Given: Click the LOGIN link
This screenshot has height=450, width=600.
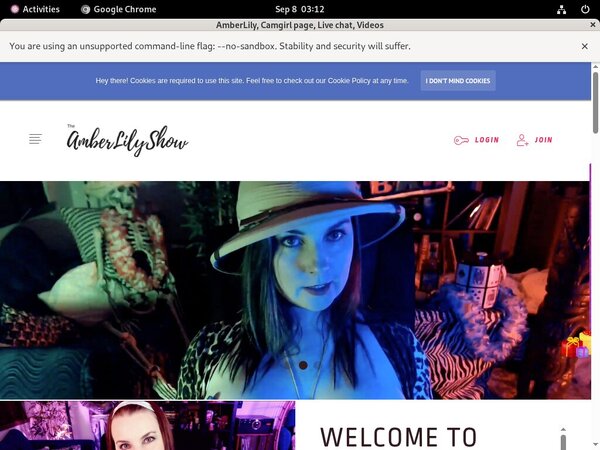Looking at the screenshot, I should tap(487, 141).
